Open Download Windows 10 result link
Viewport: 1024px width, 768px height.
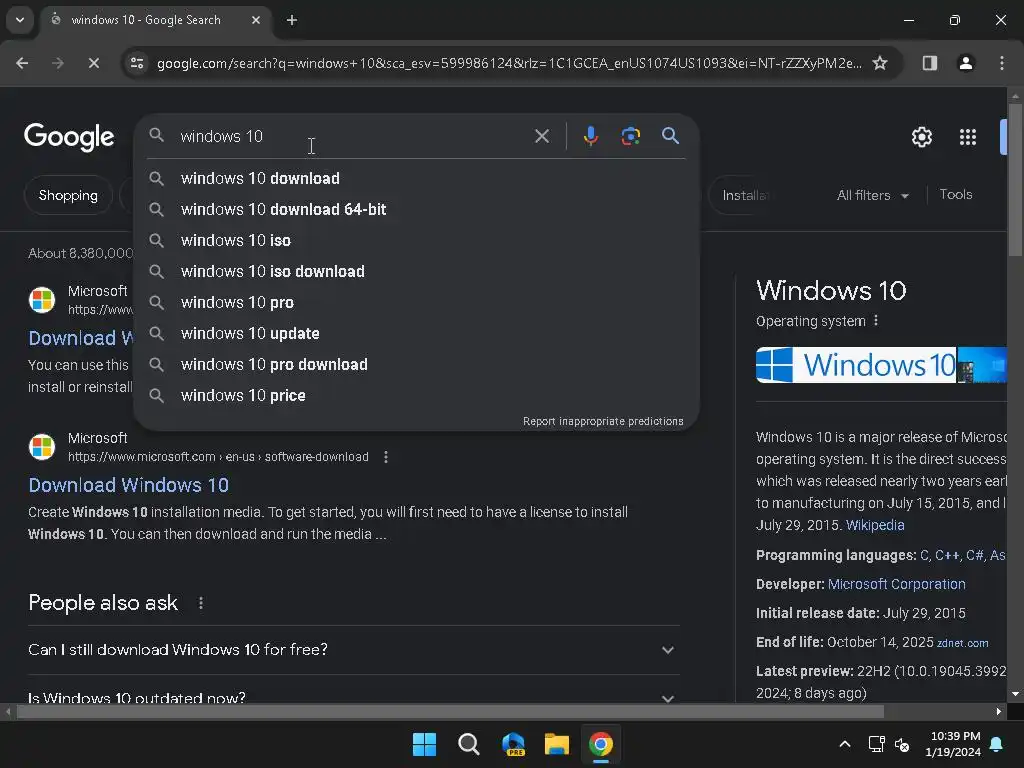coord(129,485)
